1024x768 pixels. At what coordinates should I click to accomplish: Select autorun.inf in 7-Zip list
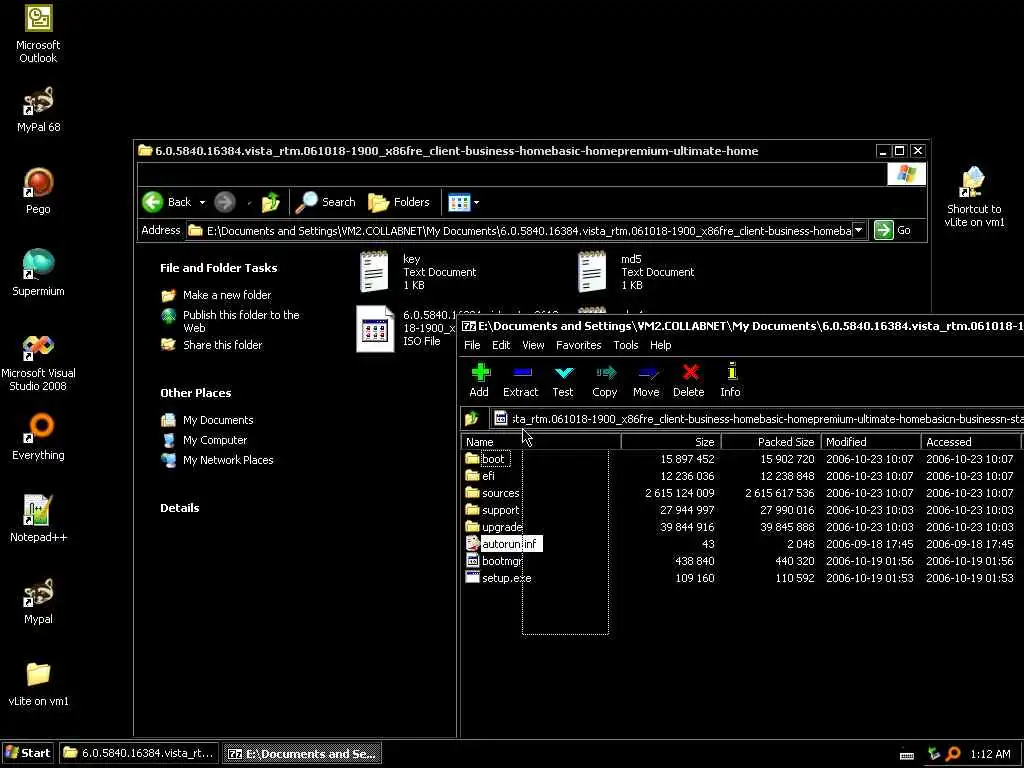[502, 544]
